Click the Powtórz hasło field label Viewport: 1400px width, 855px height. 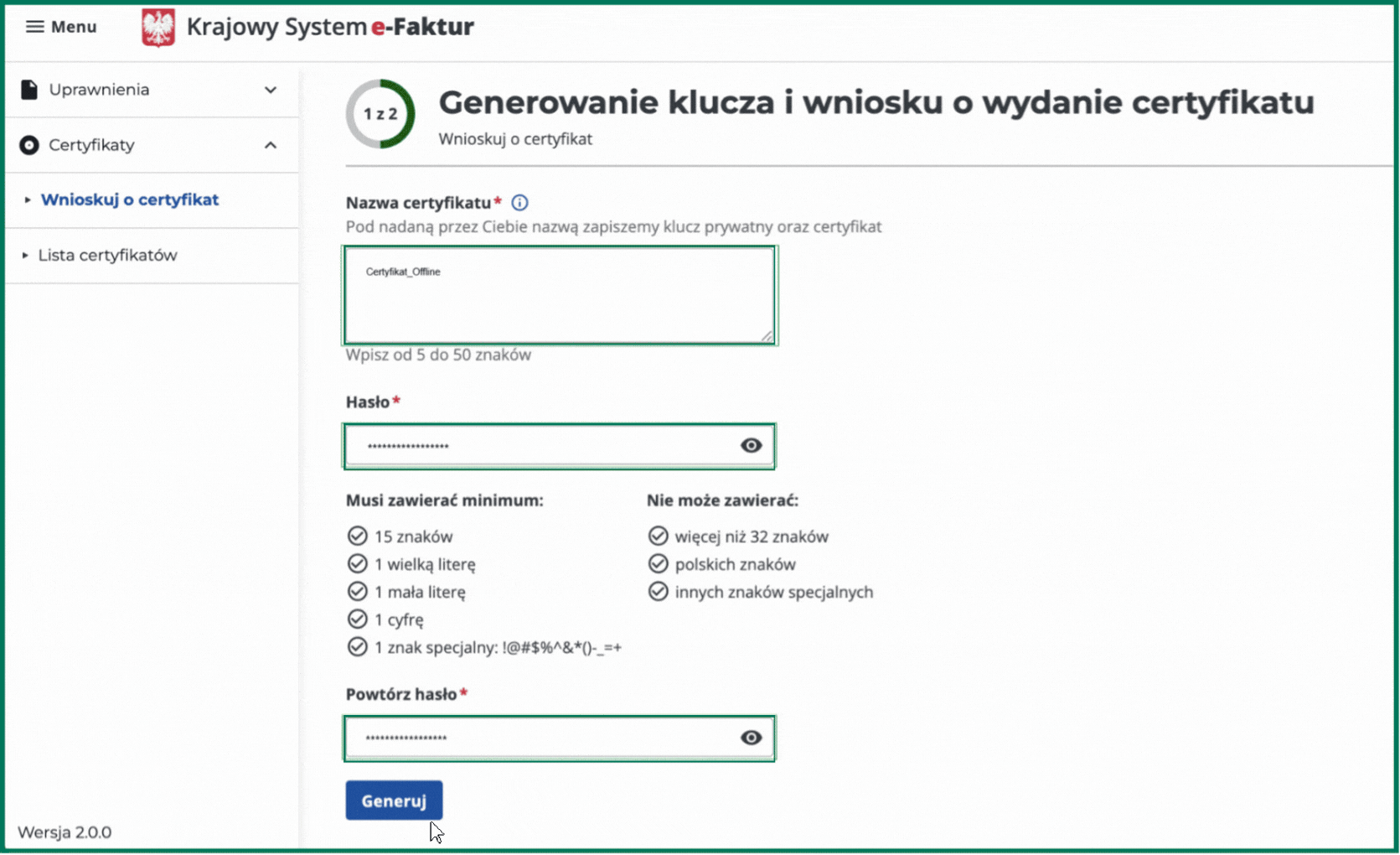tap(401, 694)
